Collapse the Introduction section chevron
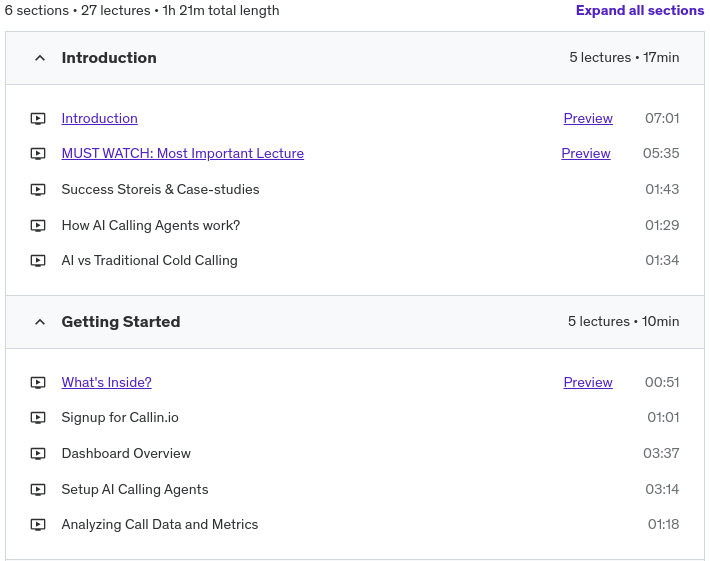 (40, 58)
